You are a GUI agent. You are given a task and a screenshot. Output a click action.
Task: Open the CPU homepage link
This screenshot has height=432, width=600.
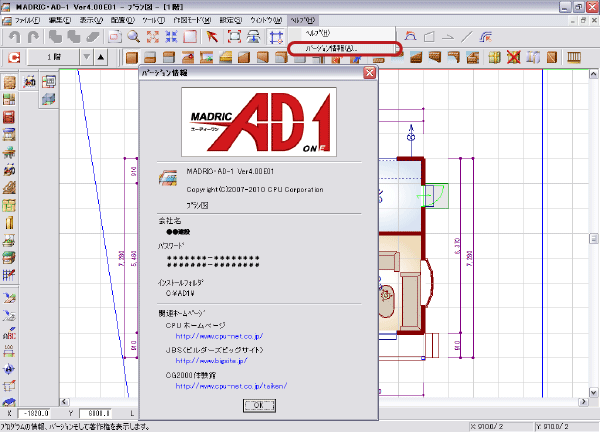(219, 336)
